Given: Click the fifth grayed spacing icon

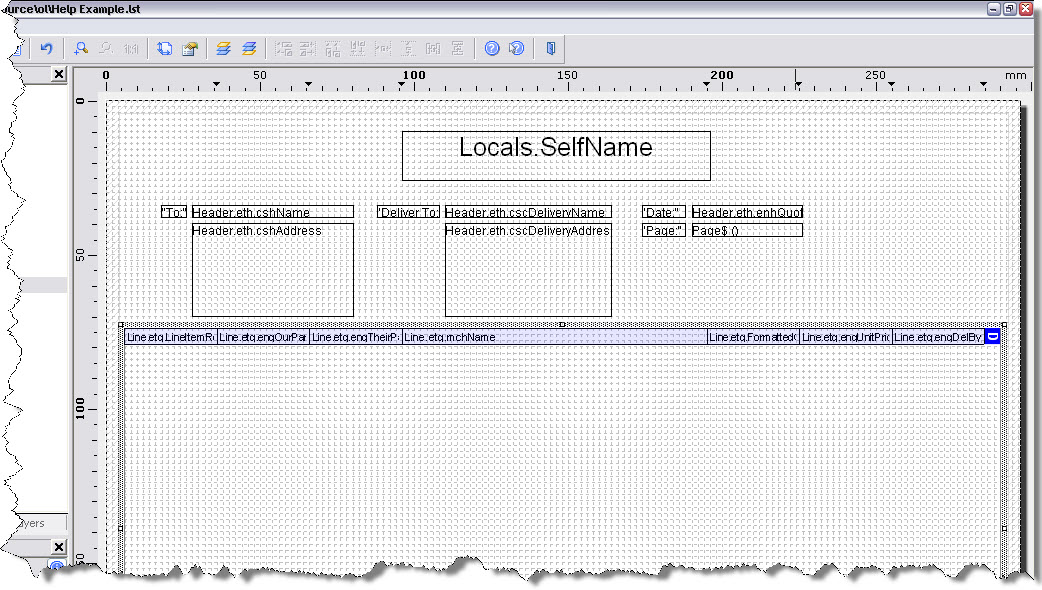Looking at the screenshot, I should tap(383, 49).
